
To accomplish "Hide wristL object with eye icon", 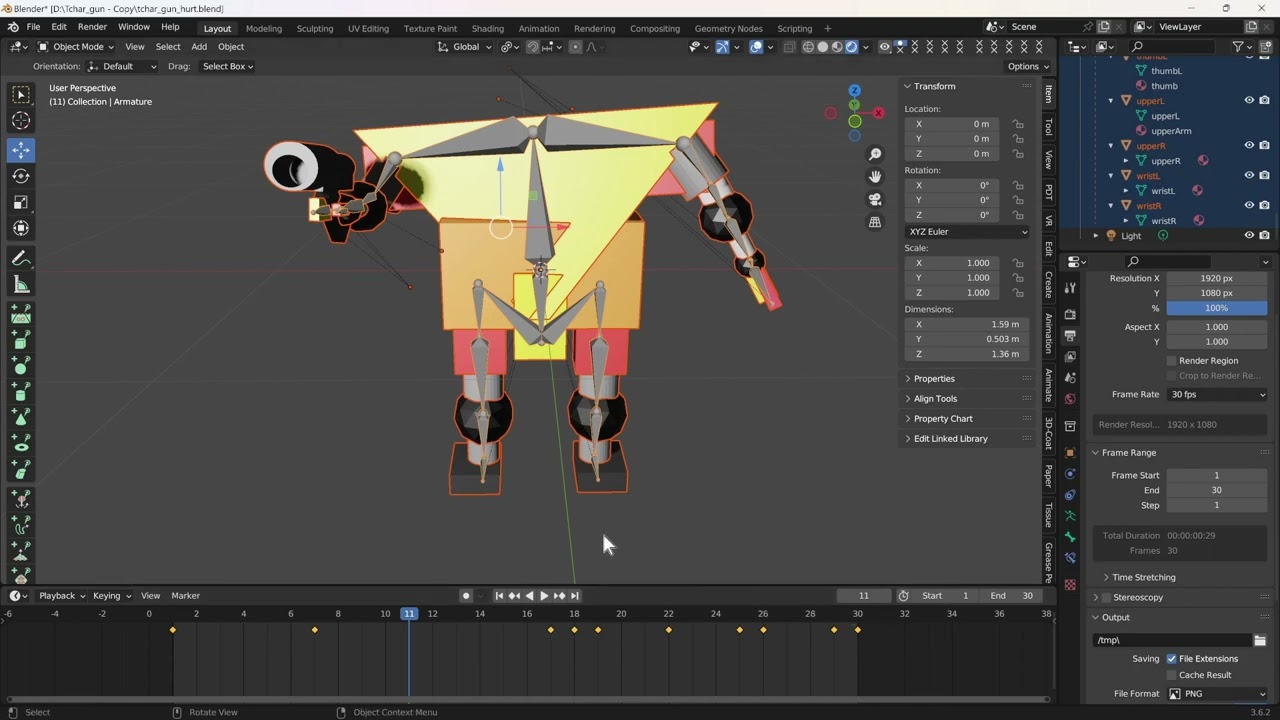I will (x=1249, y=175).
